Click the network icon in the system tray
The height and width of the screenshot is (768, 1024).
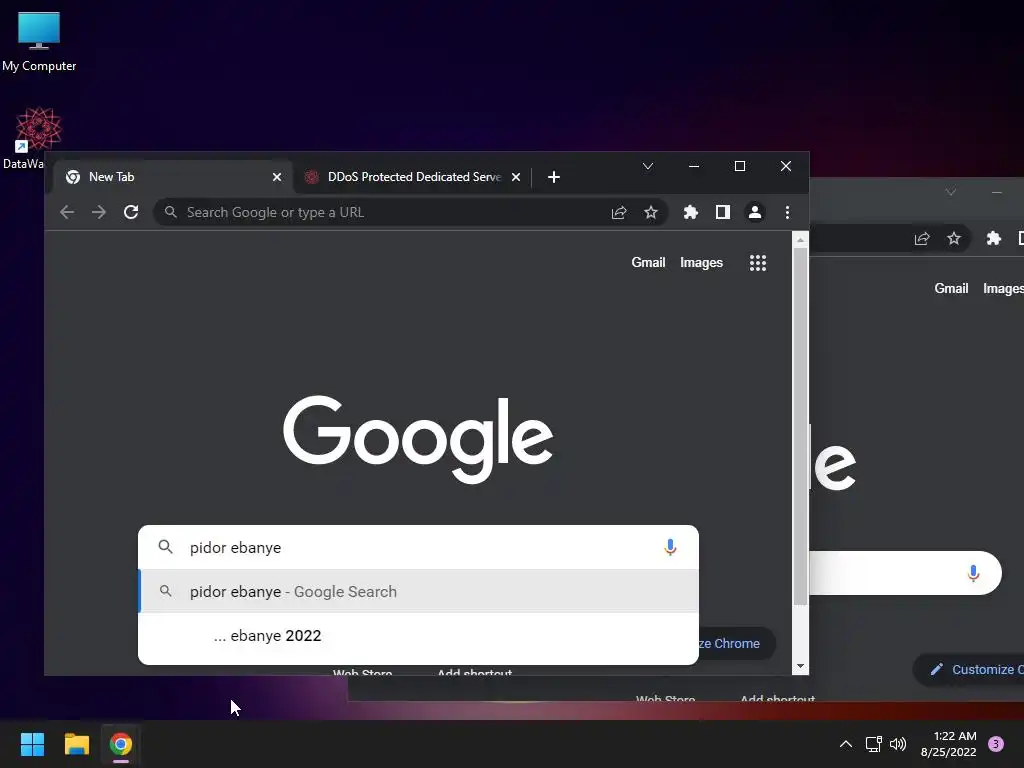[873, 744]
